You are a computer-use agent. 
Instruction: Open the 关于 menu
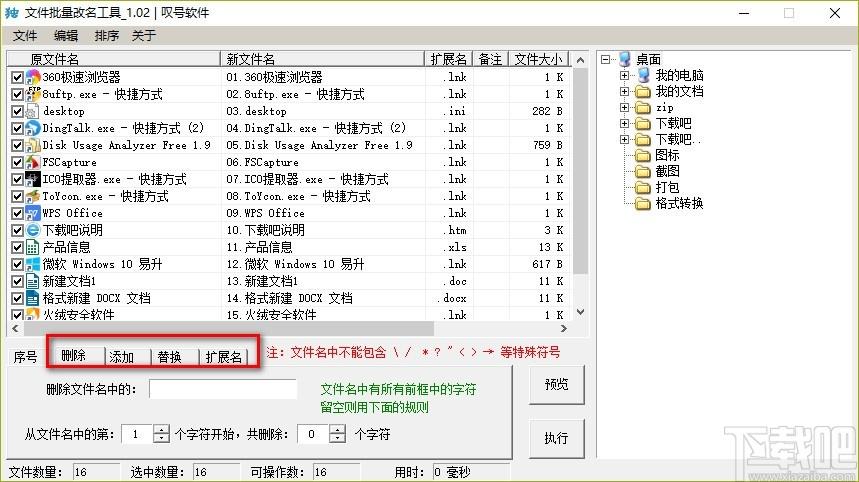pyautogui.click(x=144, y=36)
